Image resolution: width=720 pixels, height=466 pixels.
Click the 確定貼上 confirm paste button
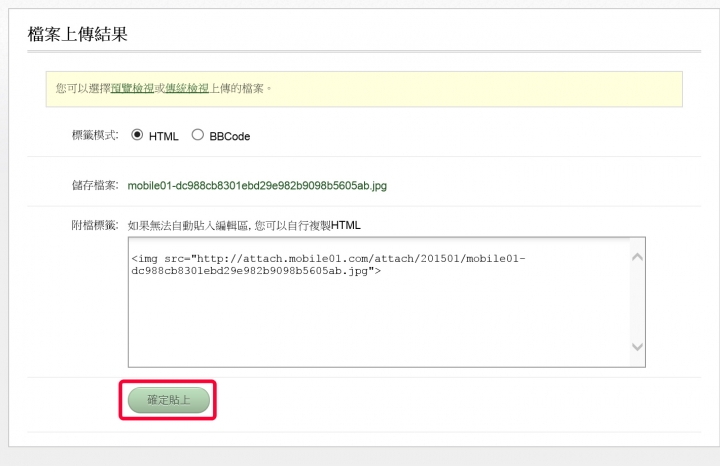pos(169,400)
